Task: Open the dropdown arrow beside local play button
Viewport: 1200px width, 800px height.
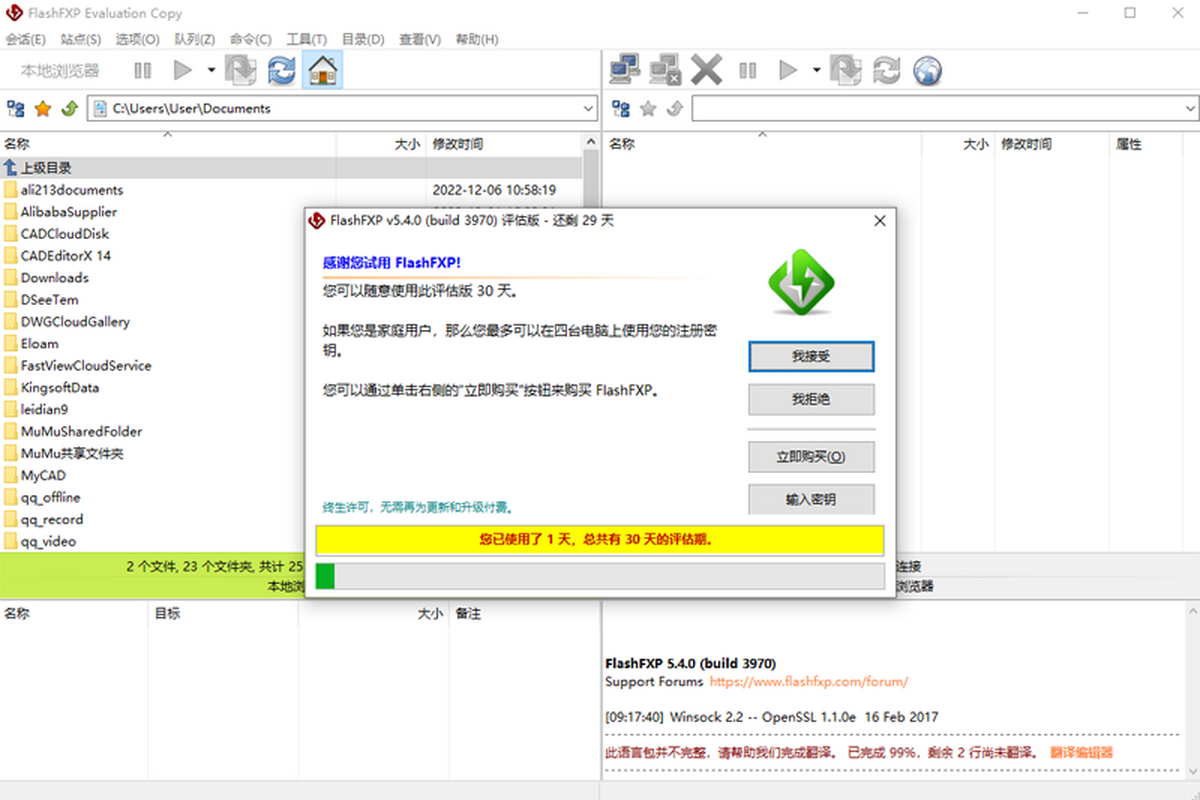Action: click(x=211, y=70)
